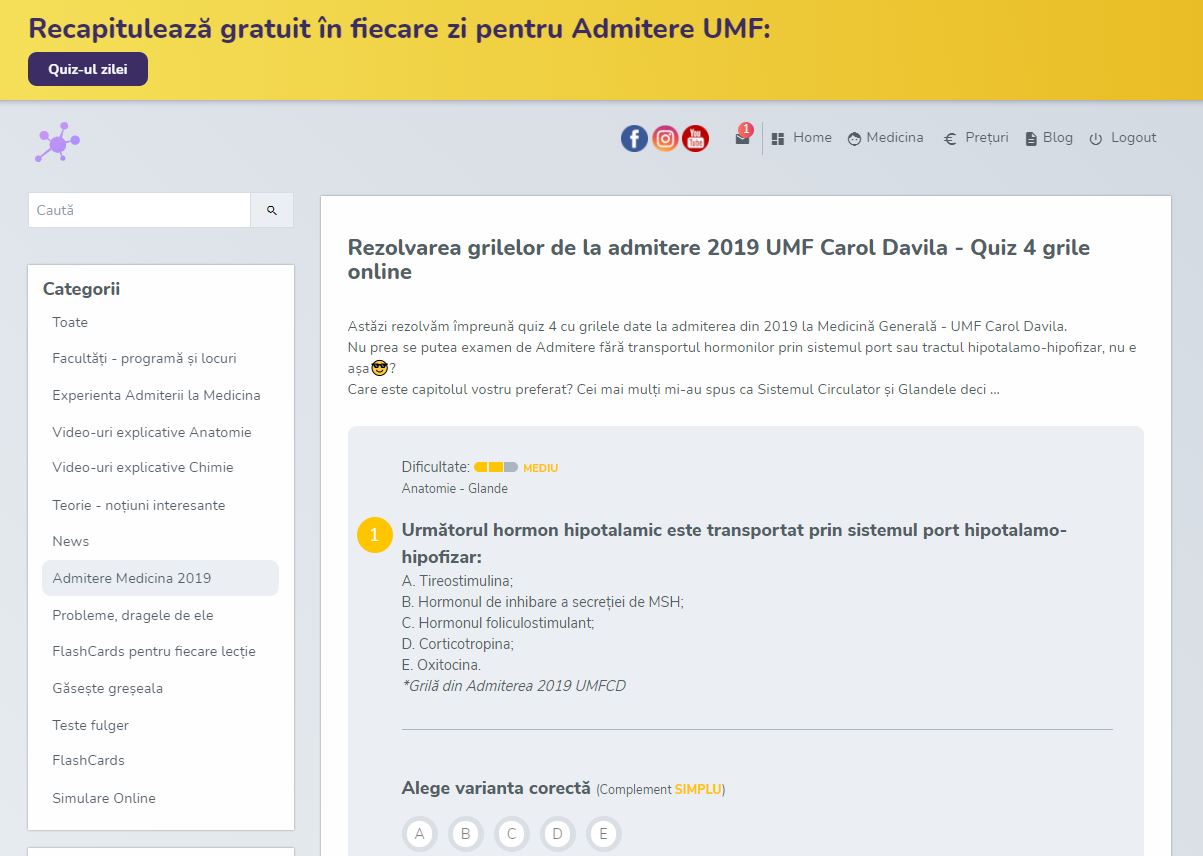Open Probleme, dragele de ele category
1203x856 pixels.
coord(133,615)
